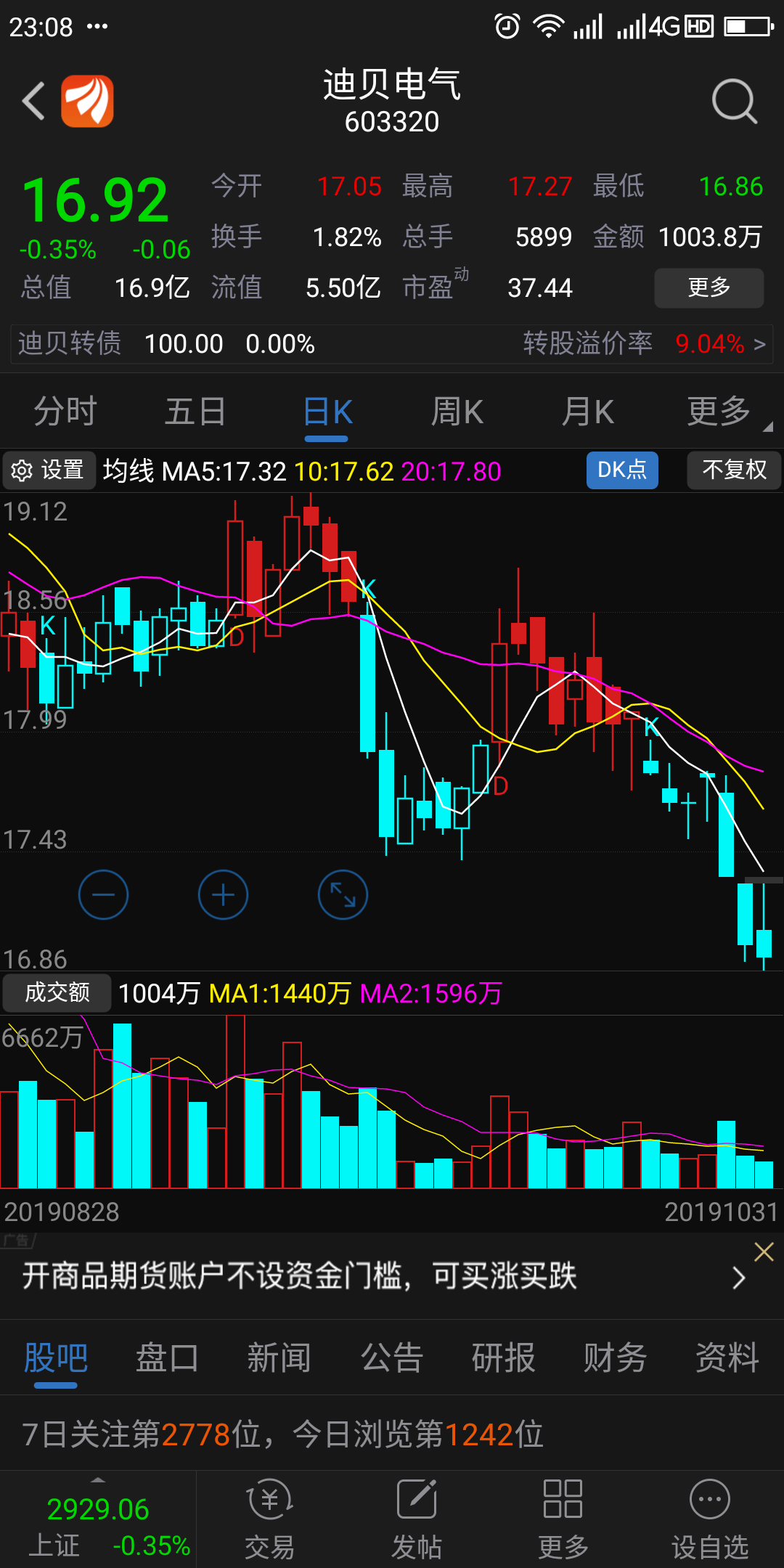Open bottom 更多 grid icon
This screenshot has height=1568, width=784.
pos(563,1520)
